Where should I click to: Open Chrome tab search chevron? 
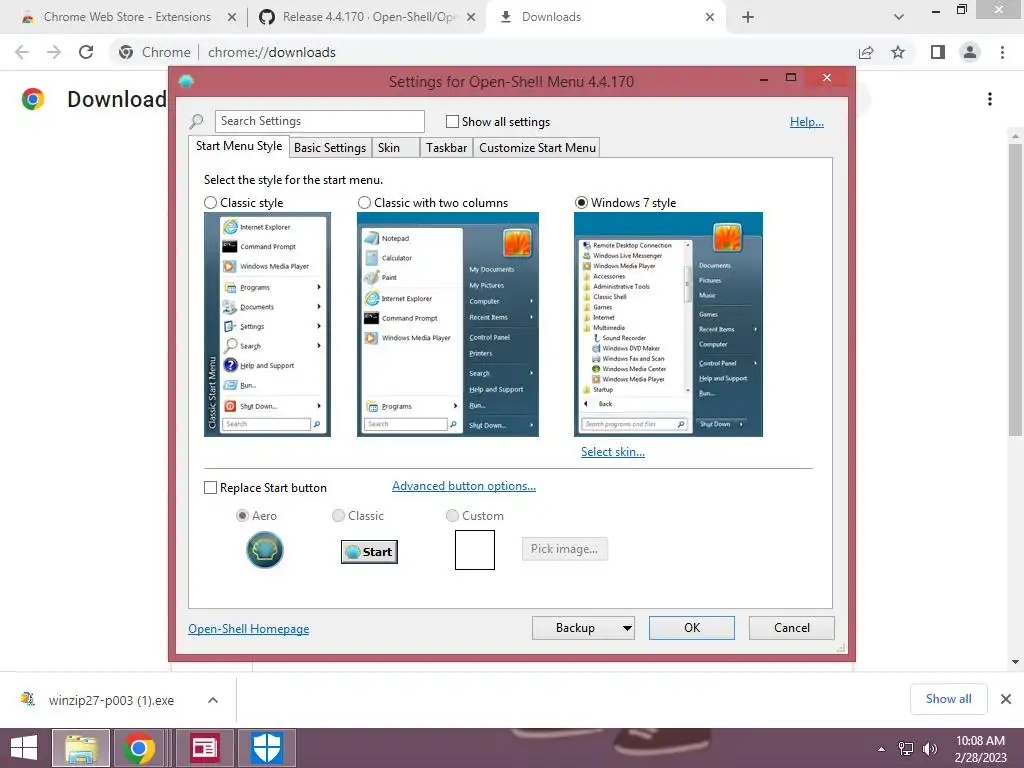[899, 17]
